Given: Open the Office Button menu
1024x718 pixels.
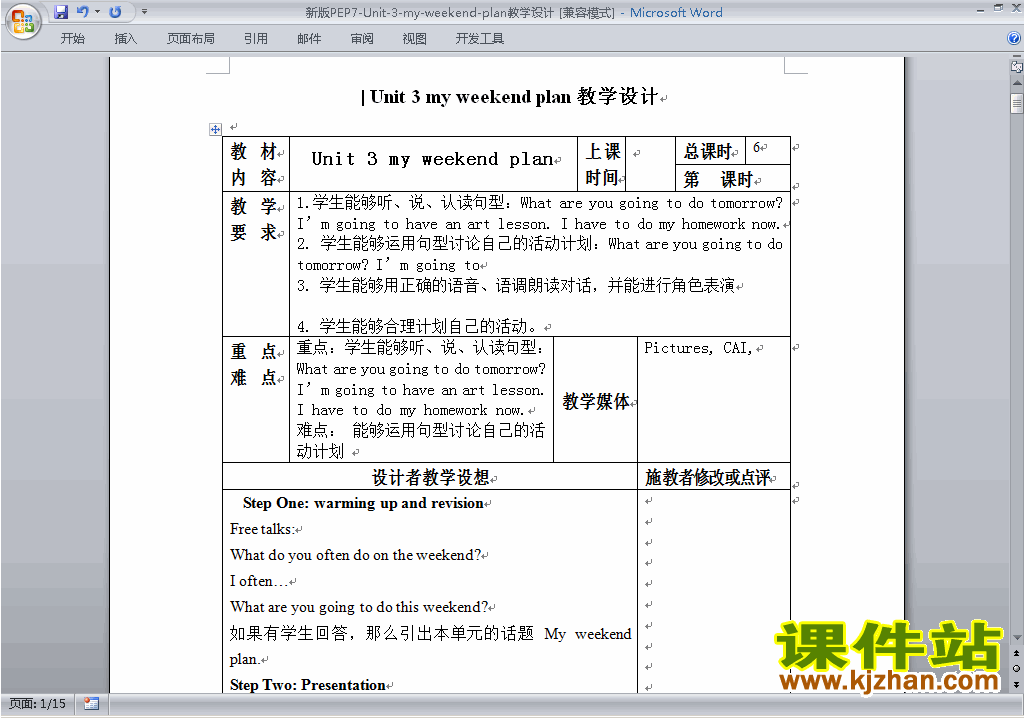Looking at the screenshot, I should click(23, 21).
